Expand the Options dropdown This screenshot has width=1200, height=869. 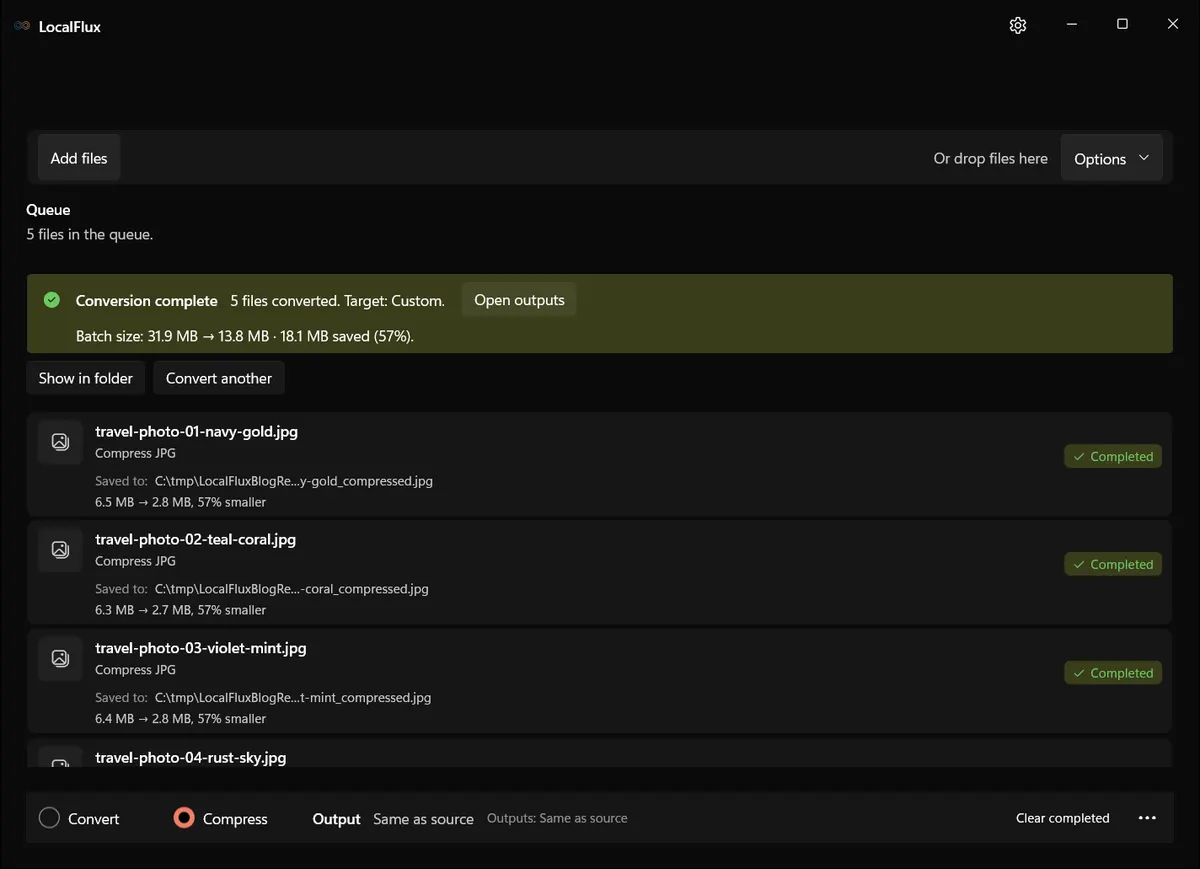pyautogui.click(x=1111, y=158)
